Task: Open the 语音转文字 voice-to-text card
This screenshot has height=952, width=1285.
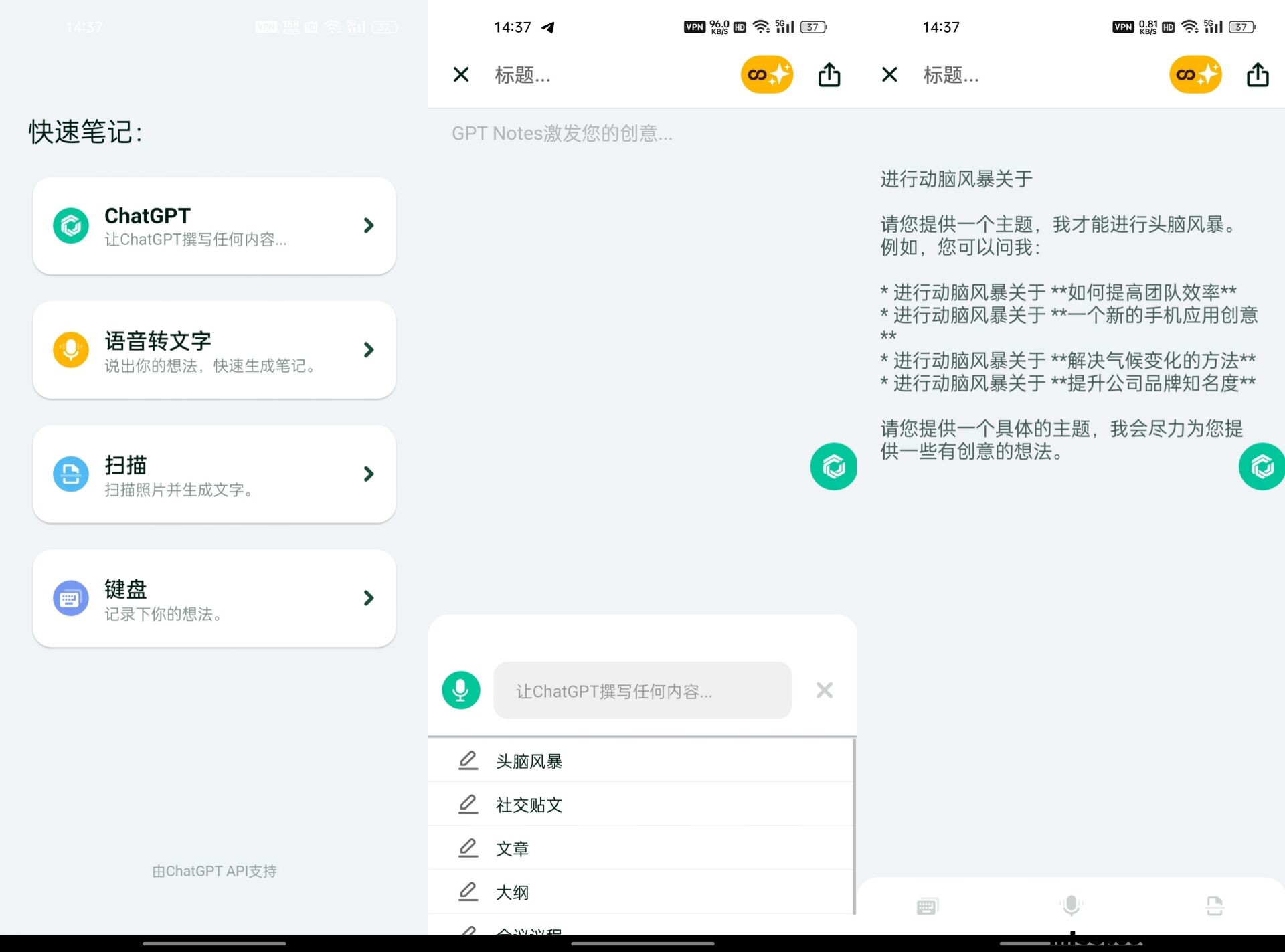Action: pyautogui.click(x=214, y=350)
